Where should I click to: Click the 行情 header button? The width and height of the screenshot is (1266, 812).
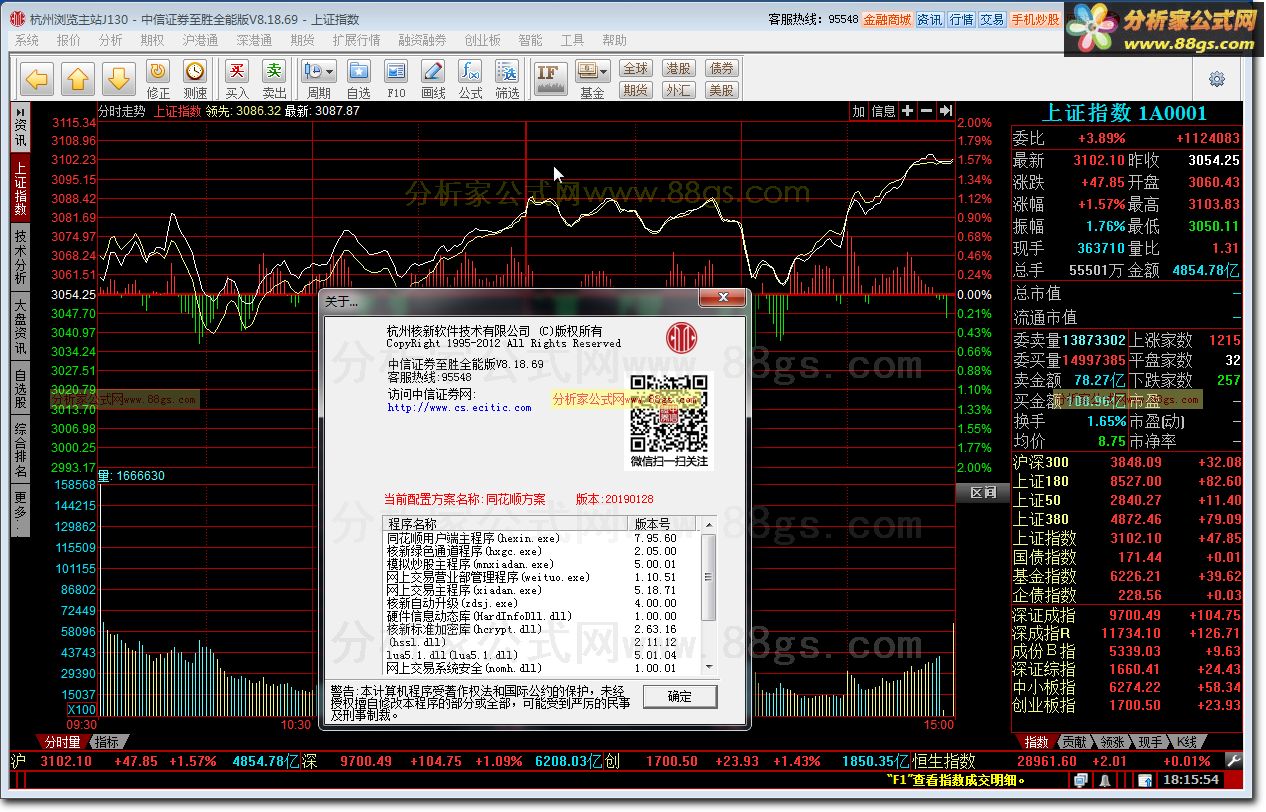961,19
